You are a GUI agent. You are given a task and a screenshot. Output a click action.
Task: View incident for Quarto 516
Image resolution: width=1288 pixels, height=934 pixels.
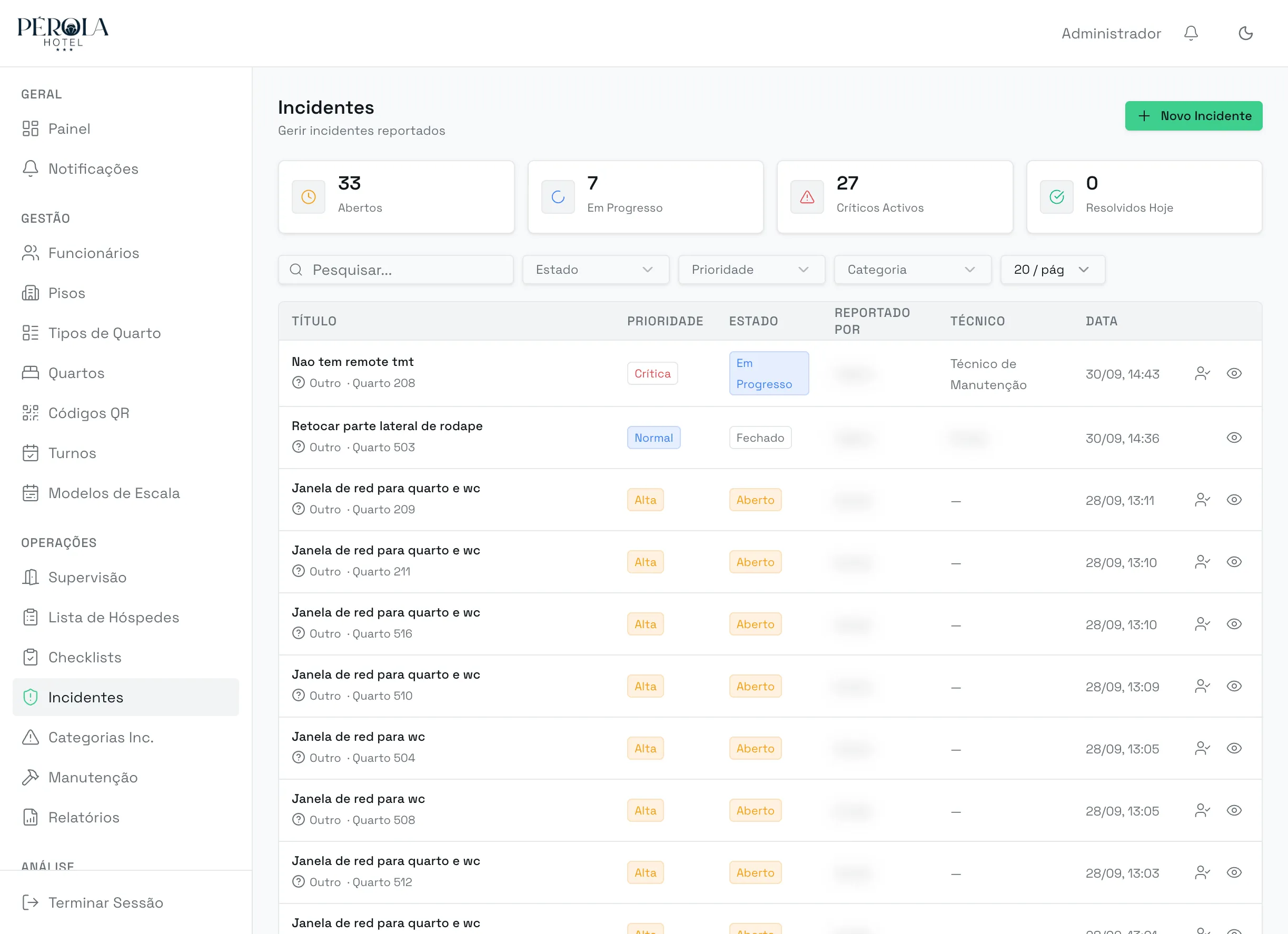click(x=1233, y=624)
